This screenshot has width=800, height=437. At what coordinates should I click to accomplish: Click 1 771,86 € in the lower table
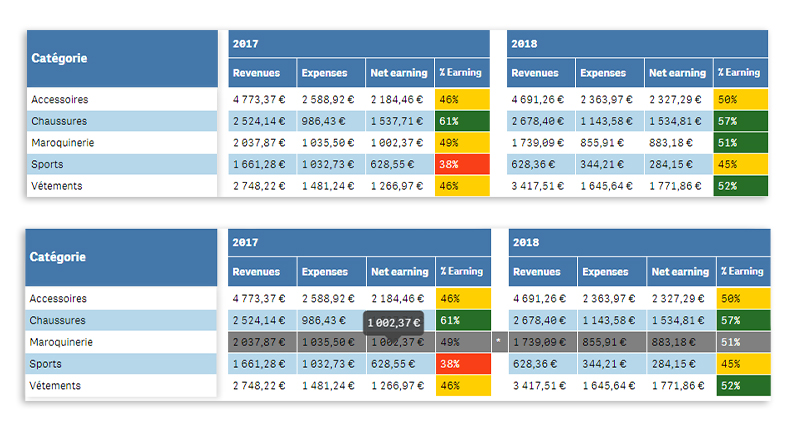(x=678, y=386)
